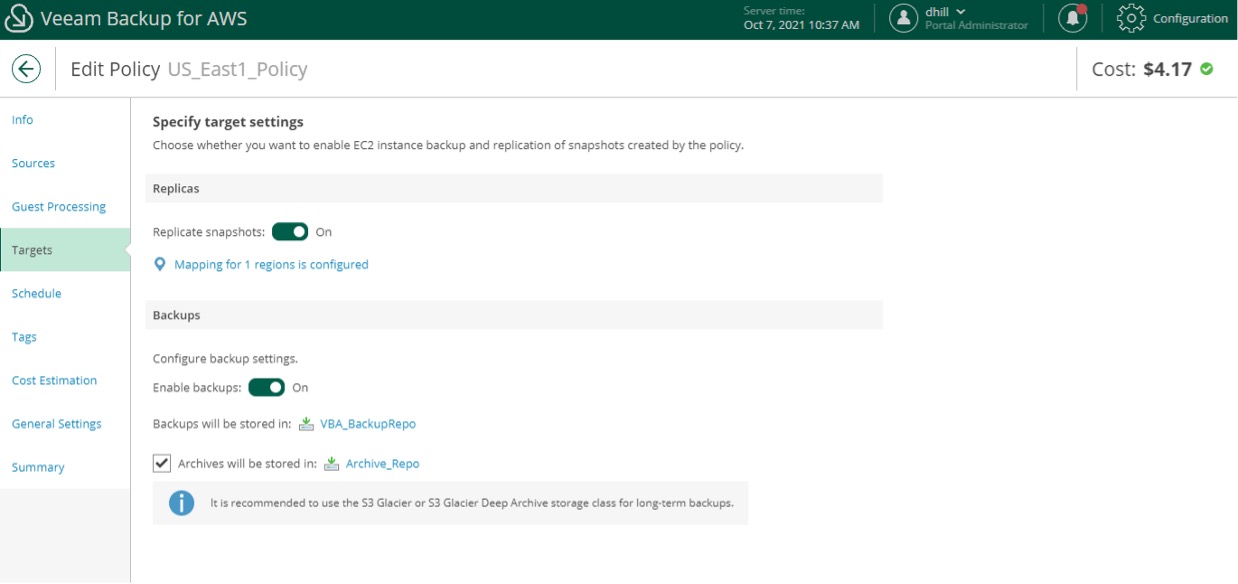Select the Info step
Viewport: 1238px width, 584px height.
click(x=22, y=120)
